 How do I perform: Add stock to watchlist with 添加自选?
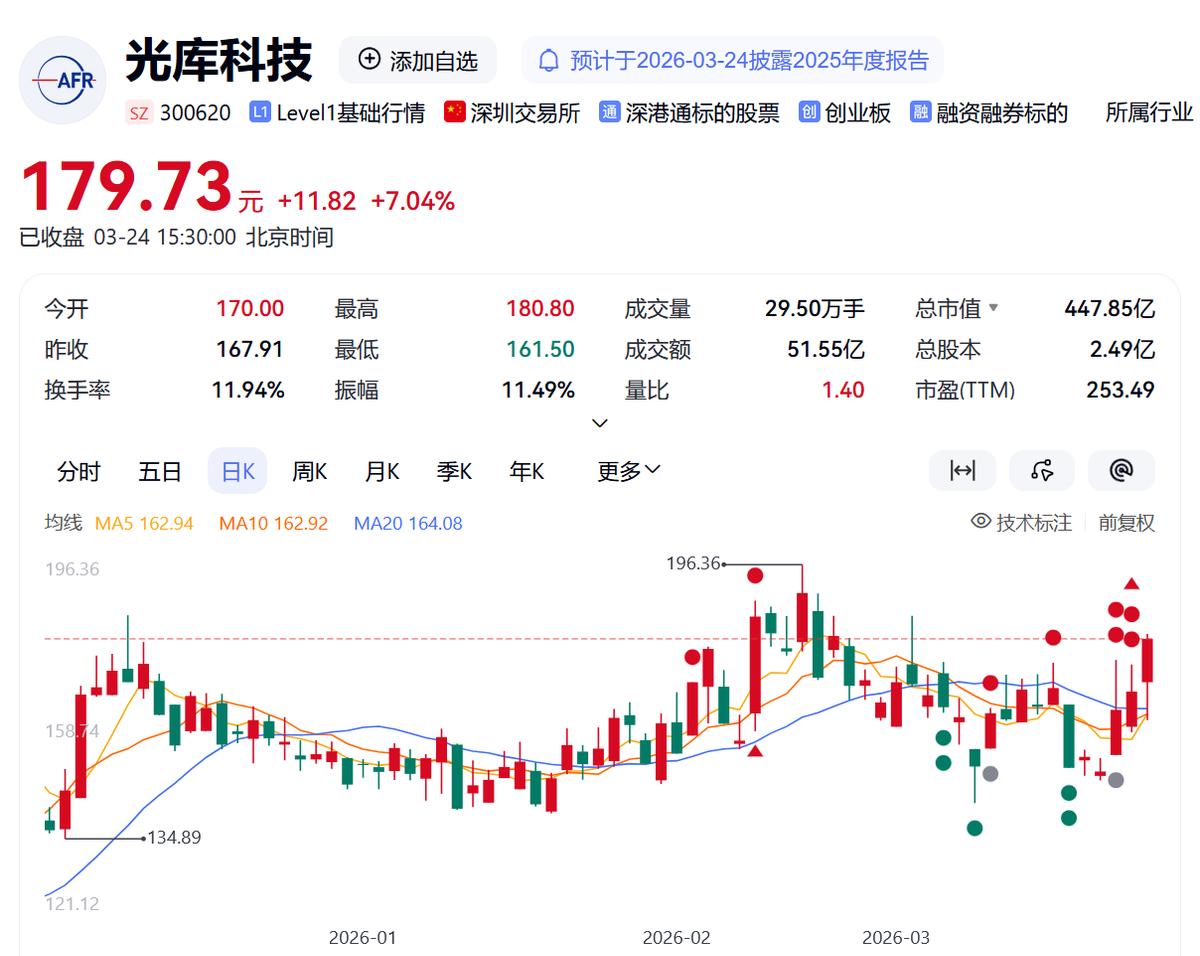point(418,60)
